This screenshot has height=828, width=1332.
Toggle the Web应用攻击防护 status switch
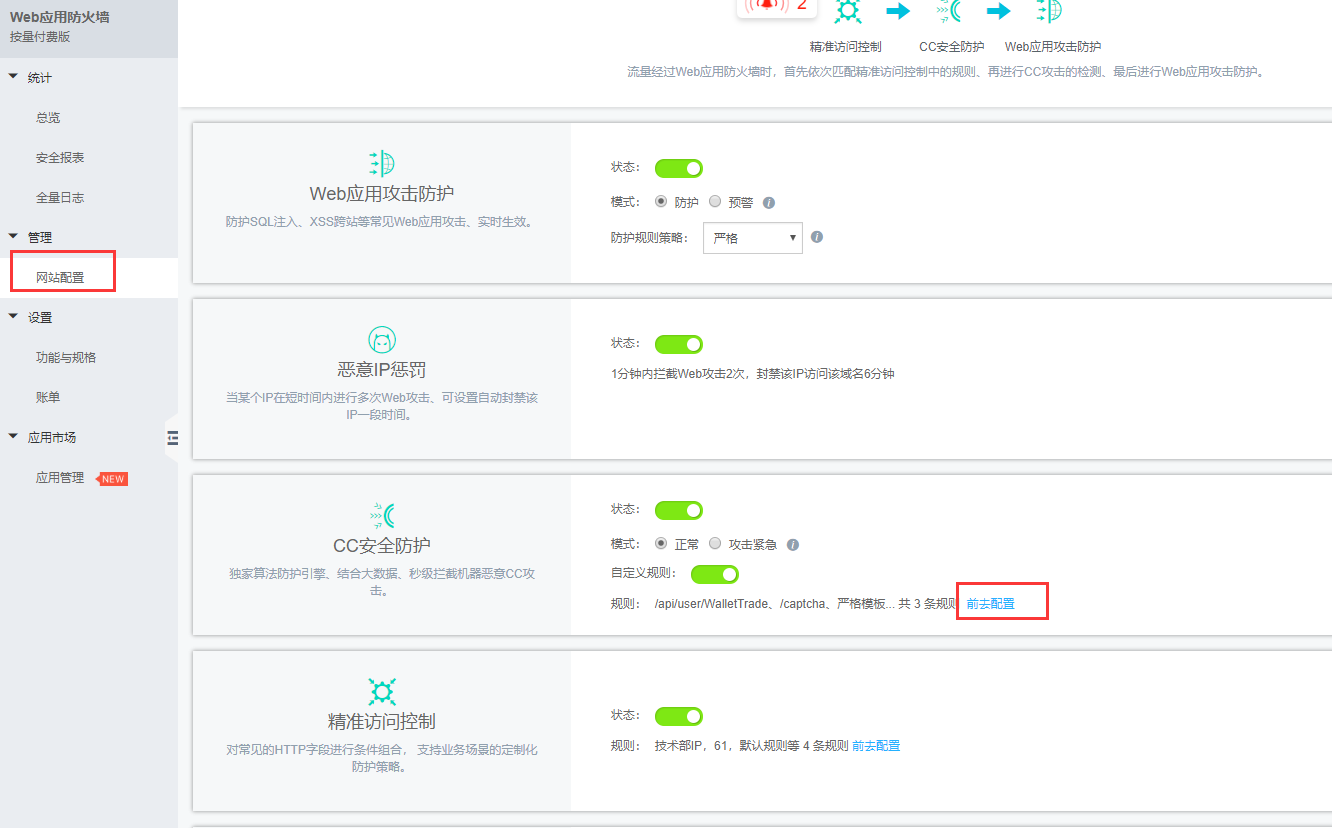pyautogui.click(x=679, y=168)
